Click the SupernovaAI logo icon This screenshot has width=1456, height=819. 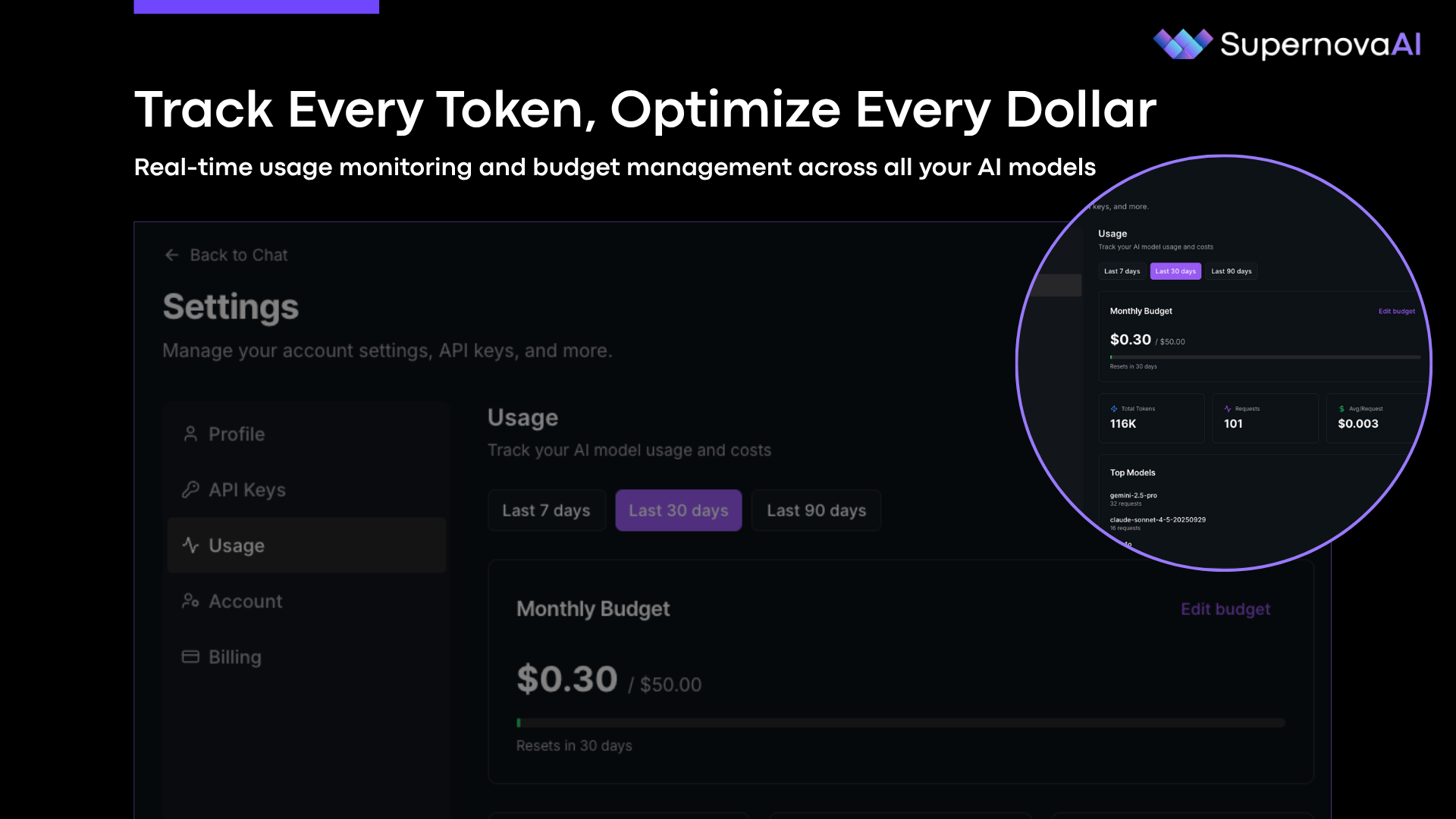[x=1181, y=44]
